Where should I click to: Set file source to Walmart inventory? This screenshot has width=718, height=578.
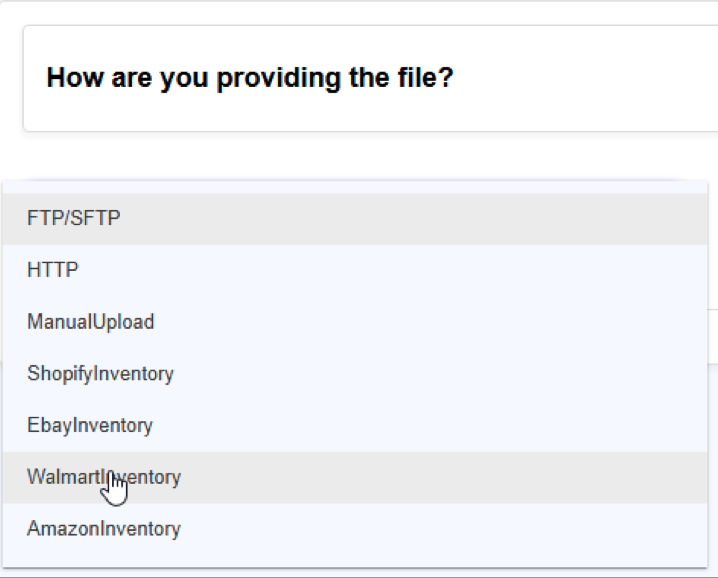[355, 477]
